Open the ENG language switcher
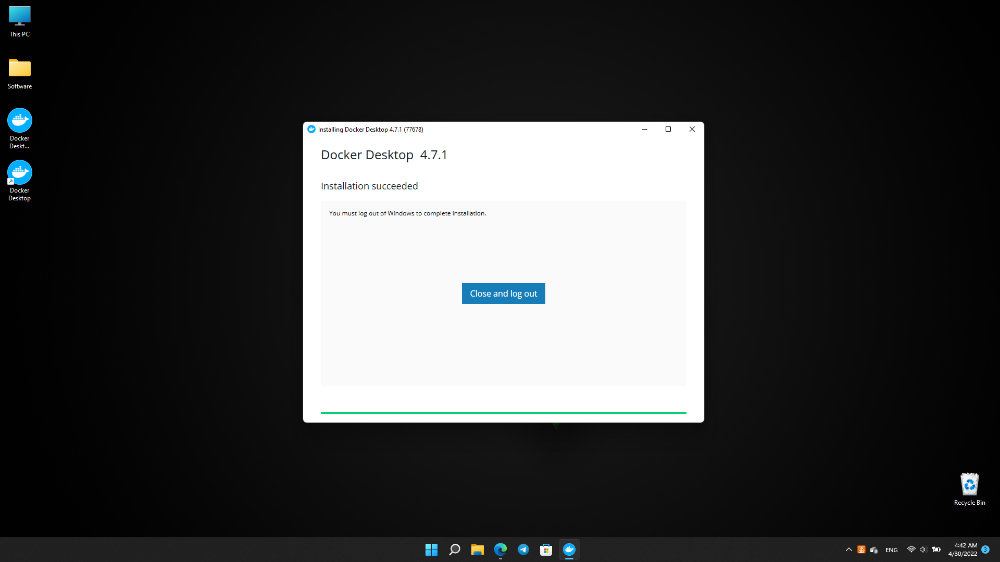Screen dimensions: 1000x562 (892, 550)
